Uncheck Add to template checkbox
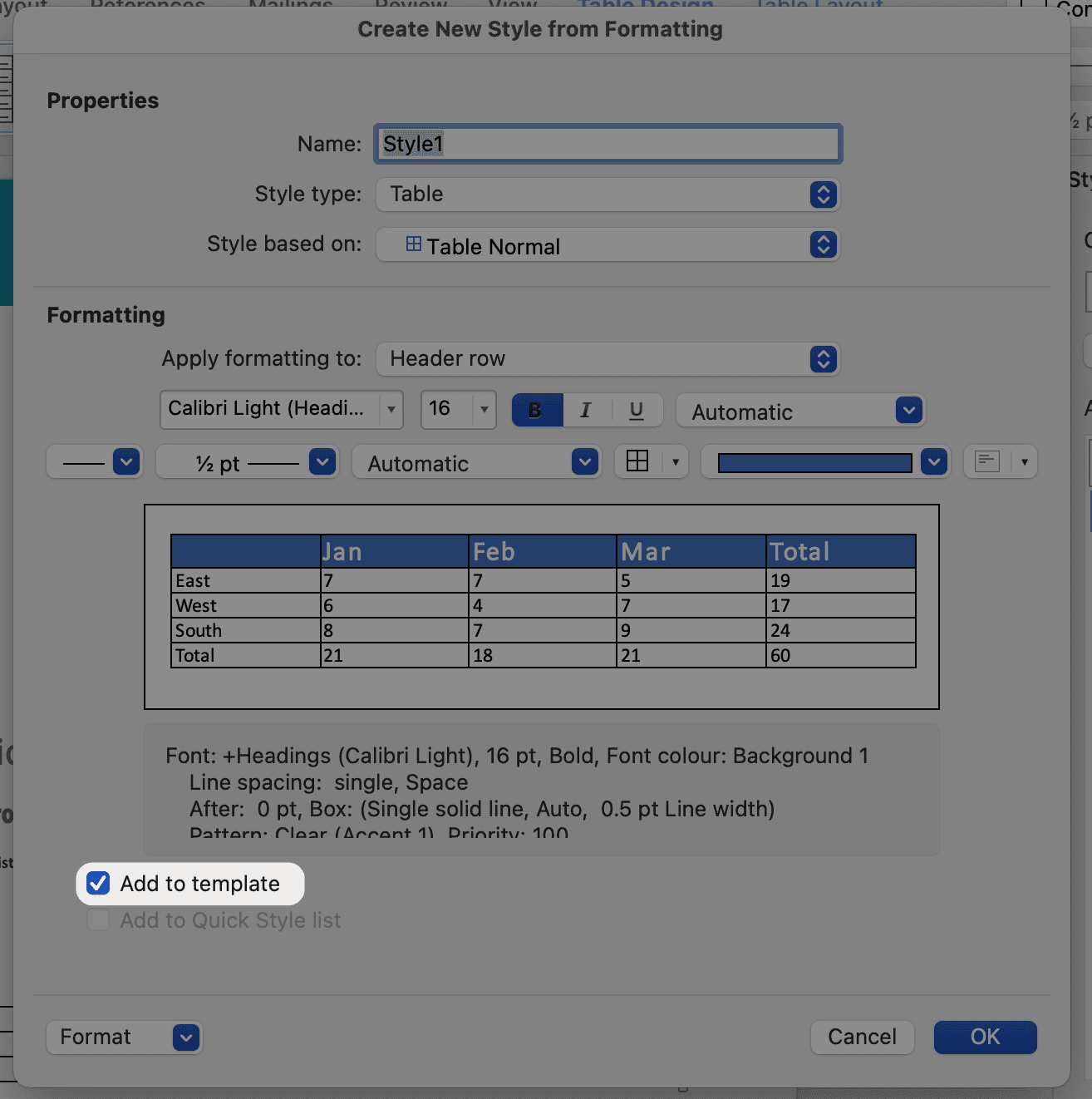Viewport: 1092px width, 1099px height. [x=99, y=884]
